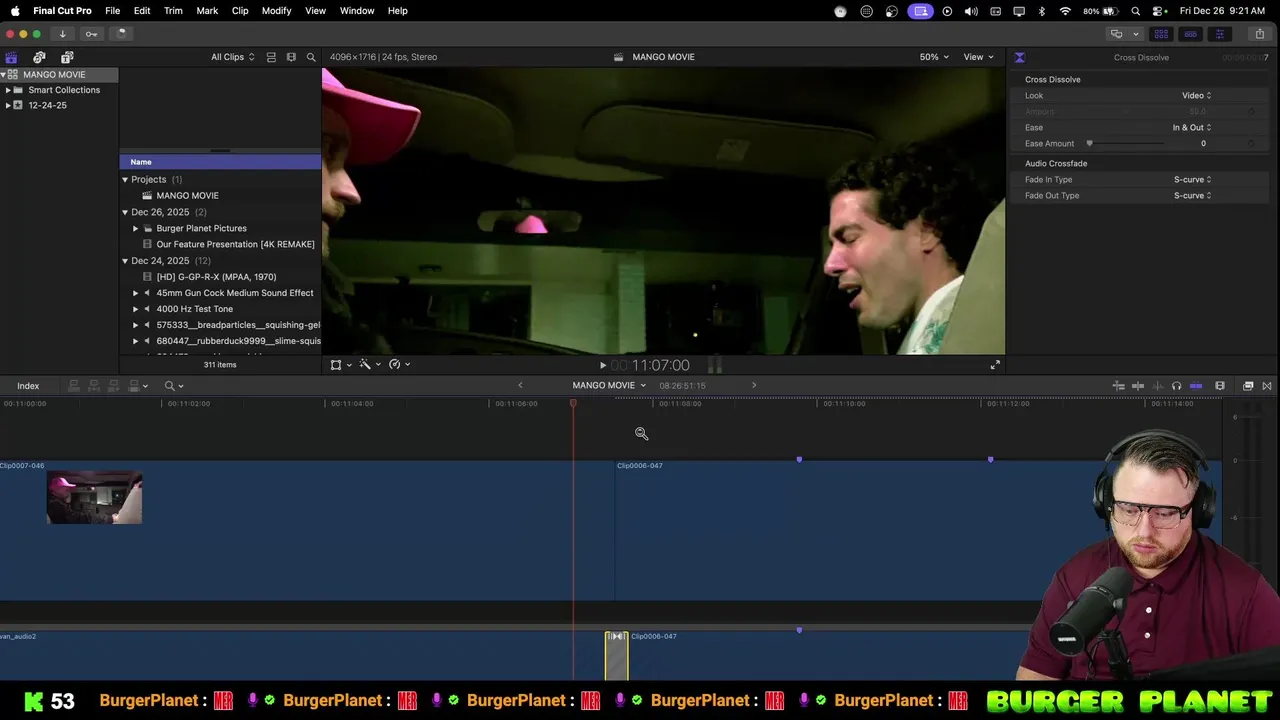Go back in timeline history arrow

520,385
